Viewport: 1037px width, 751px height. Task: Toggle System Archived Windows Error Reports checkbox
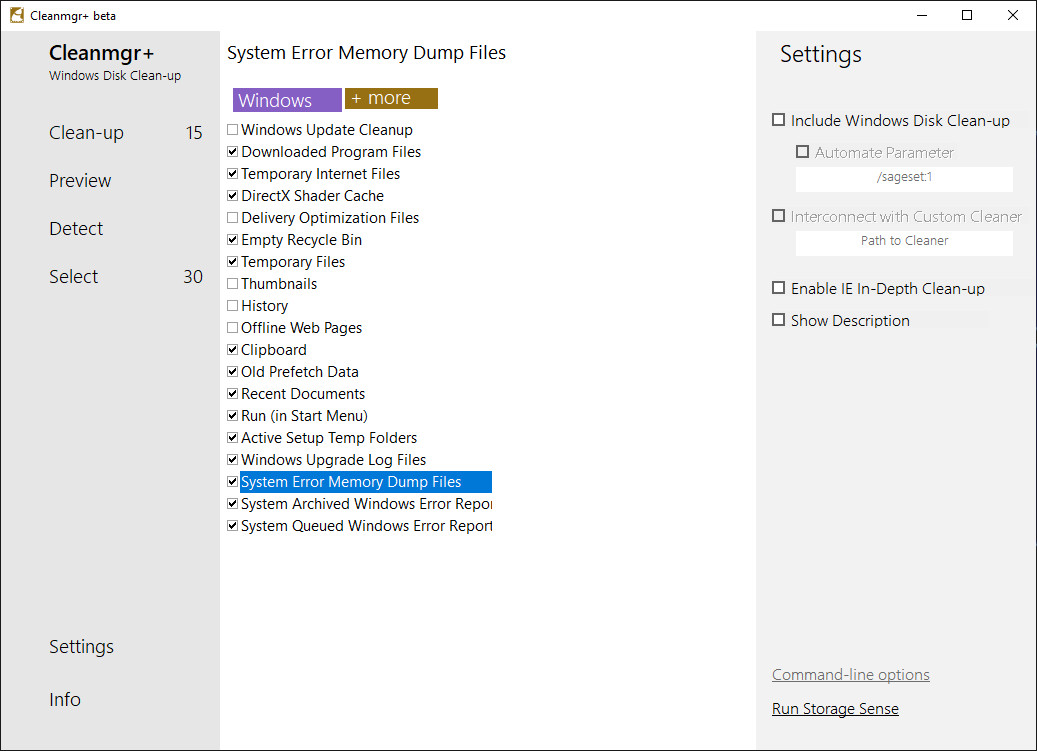(232, 504)
